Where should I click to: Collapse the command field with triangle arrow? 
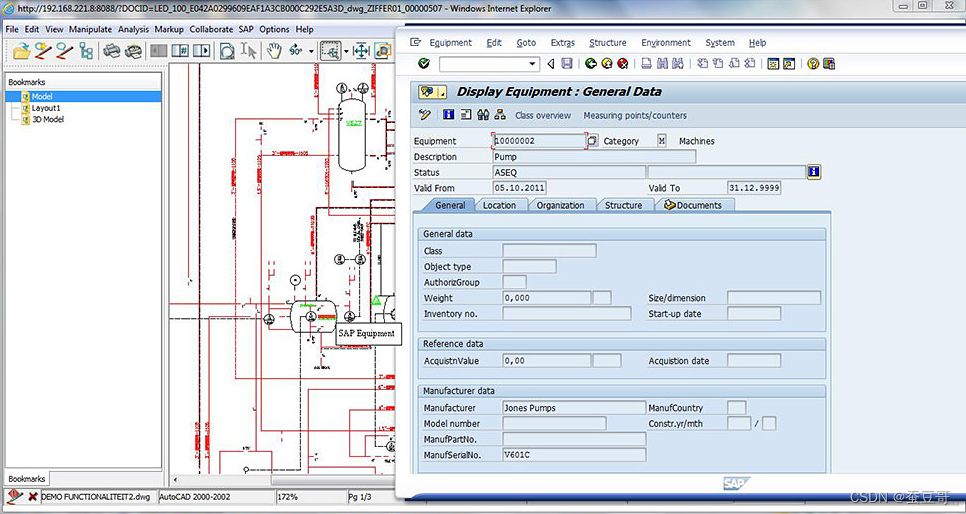(551, 63)
